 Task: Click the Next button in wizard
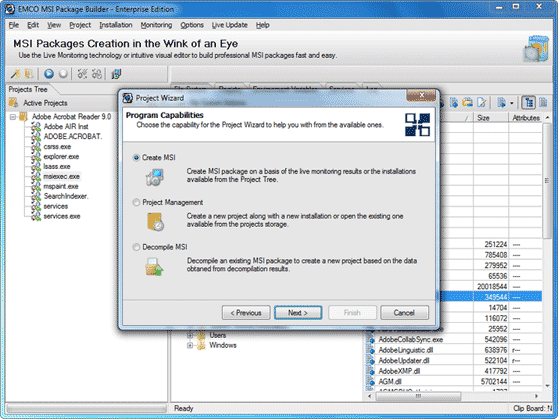pos(298,313)
